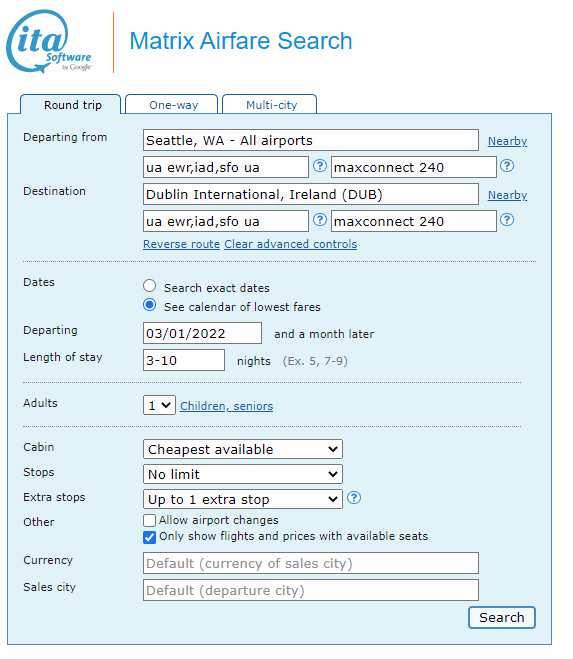This screenshot has height=659, width=573.
Task: Click the Reverse route link
Action: tap(182, 244)
